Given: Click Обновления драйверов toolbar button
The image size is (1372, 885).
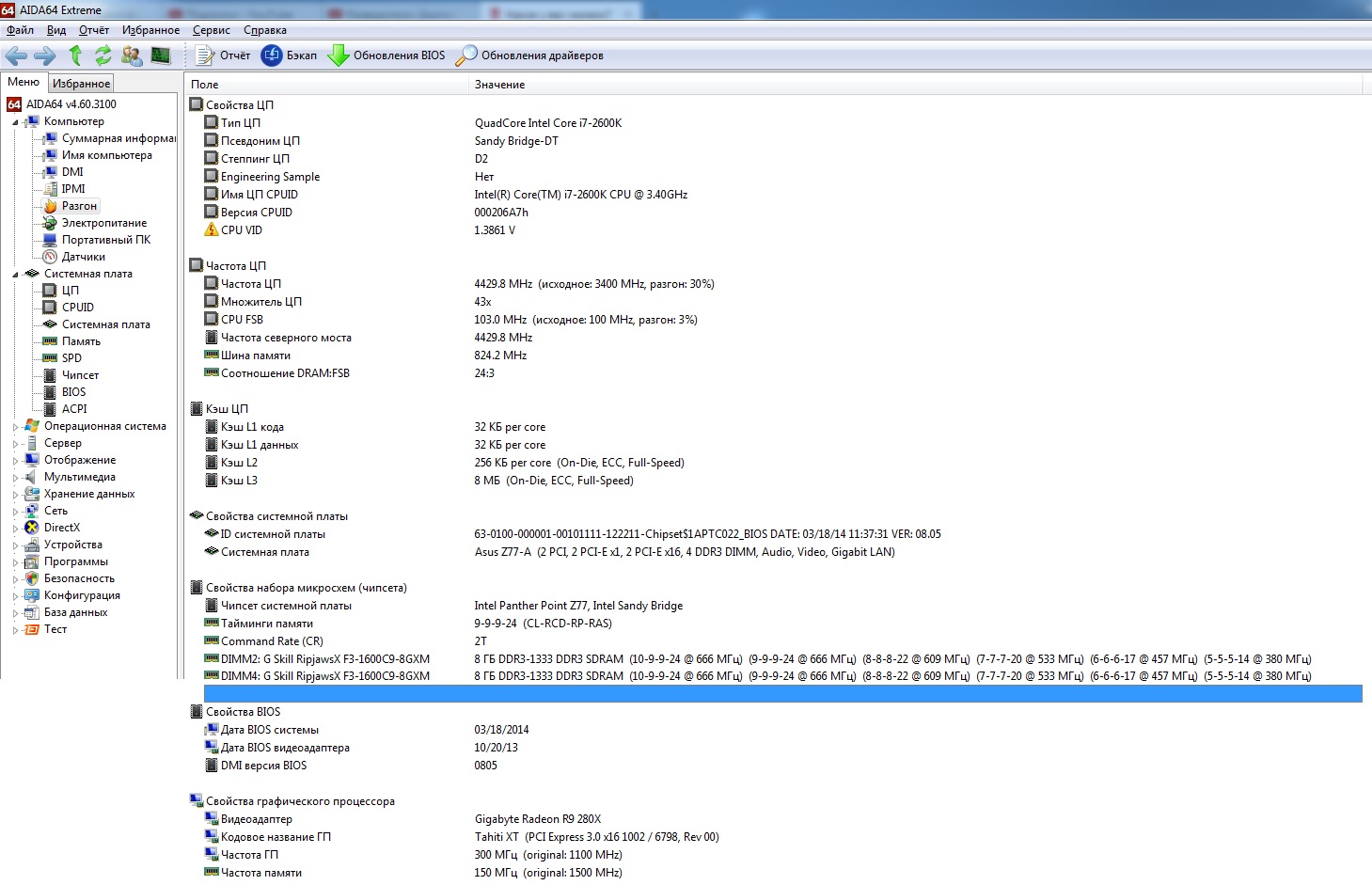Looking at the screenshot, I should coord(529,55).
